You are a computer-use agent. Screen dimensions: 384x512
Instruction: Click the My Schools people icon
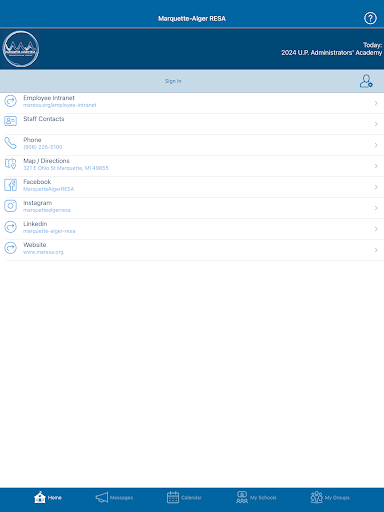click(242, 497)
